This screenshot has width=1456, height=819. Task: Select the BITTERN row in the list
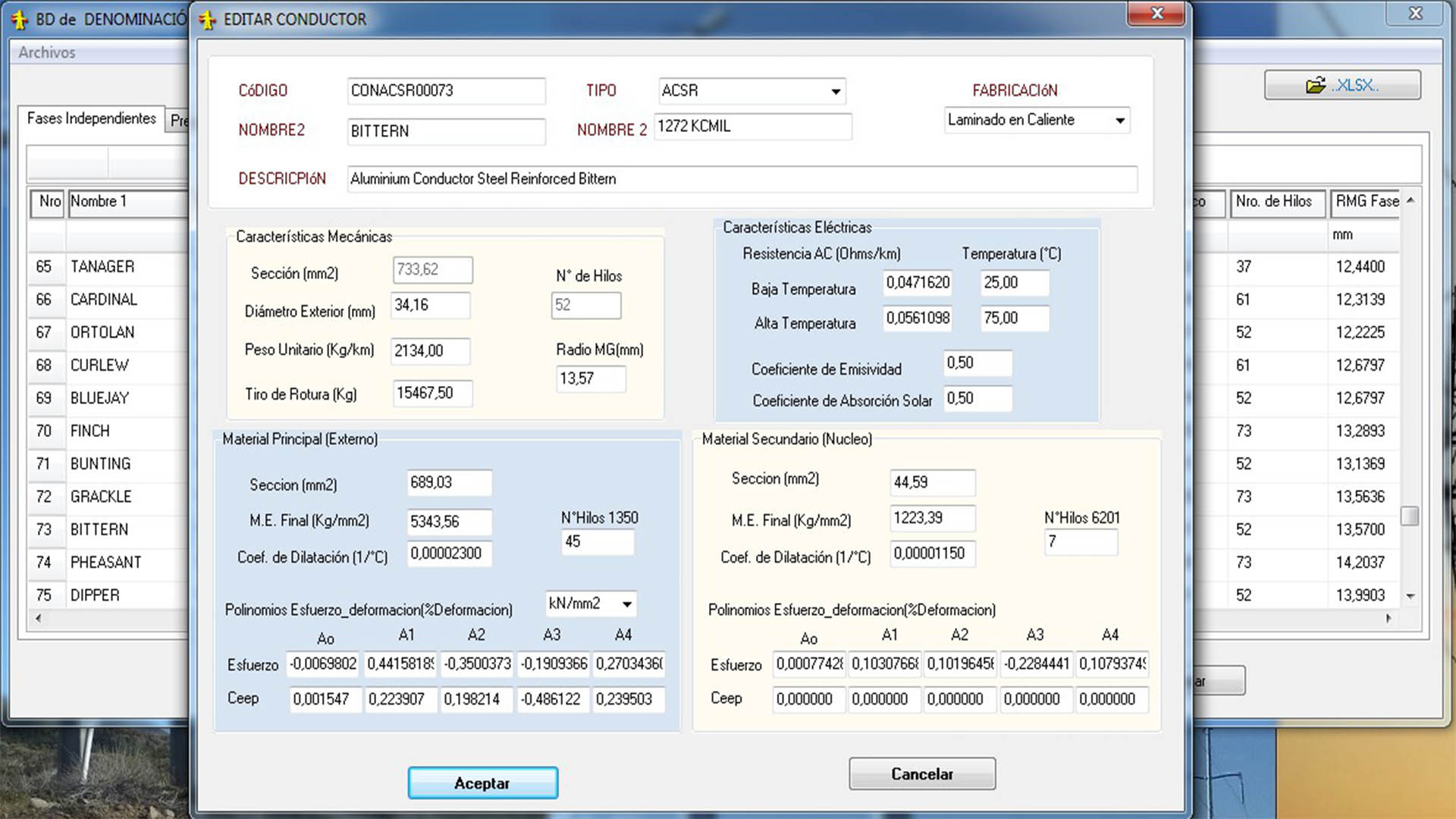[x=99, y=529]
